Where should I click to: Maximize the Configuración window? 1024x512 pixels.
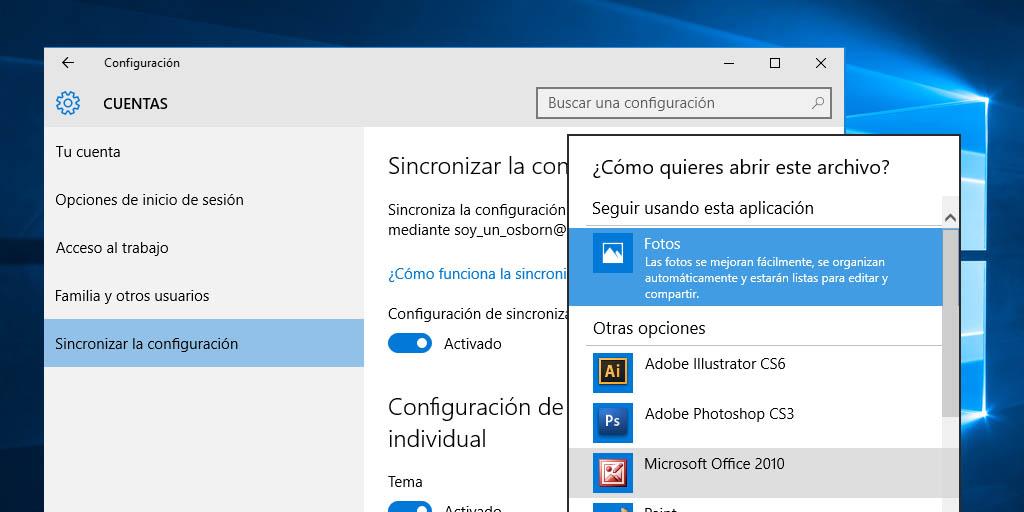pyautogui.click(x=775, y=63)
